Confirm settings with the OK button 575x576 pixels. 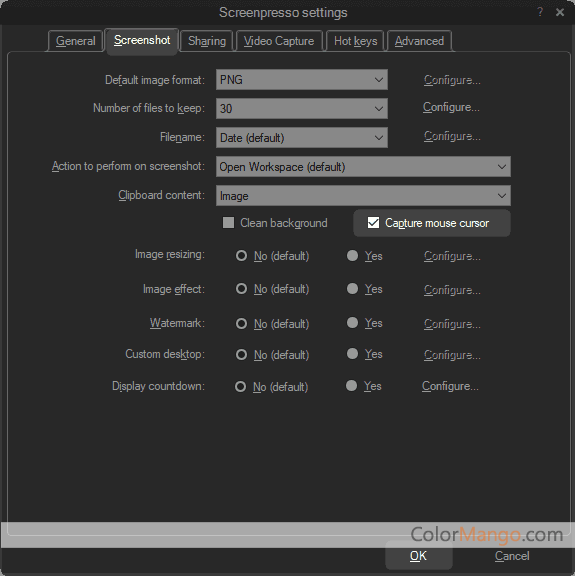[418, 556]
